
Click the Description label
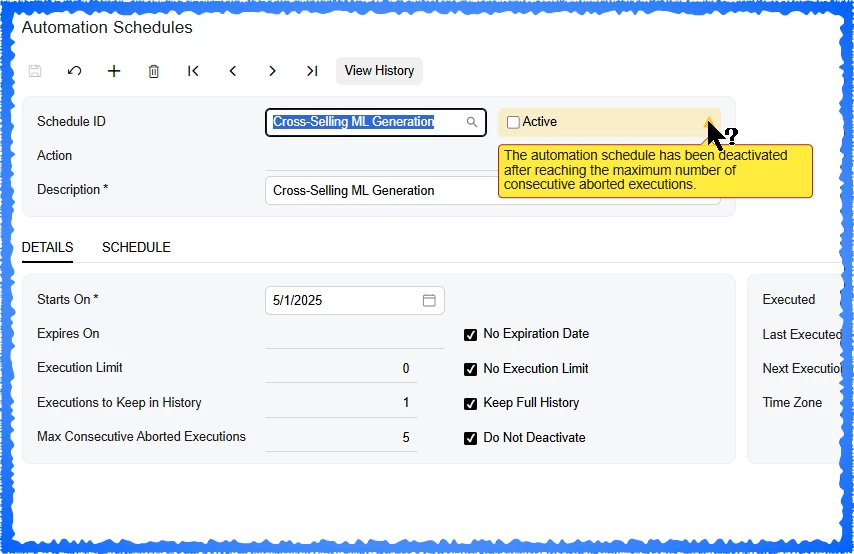tap(72, 190)
